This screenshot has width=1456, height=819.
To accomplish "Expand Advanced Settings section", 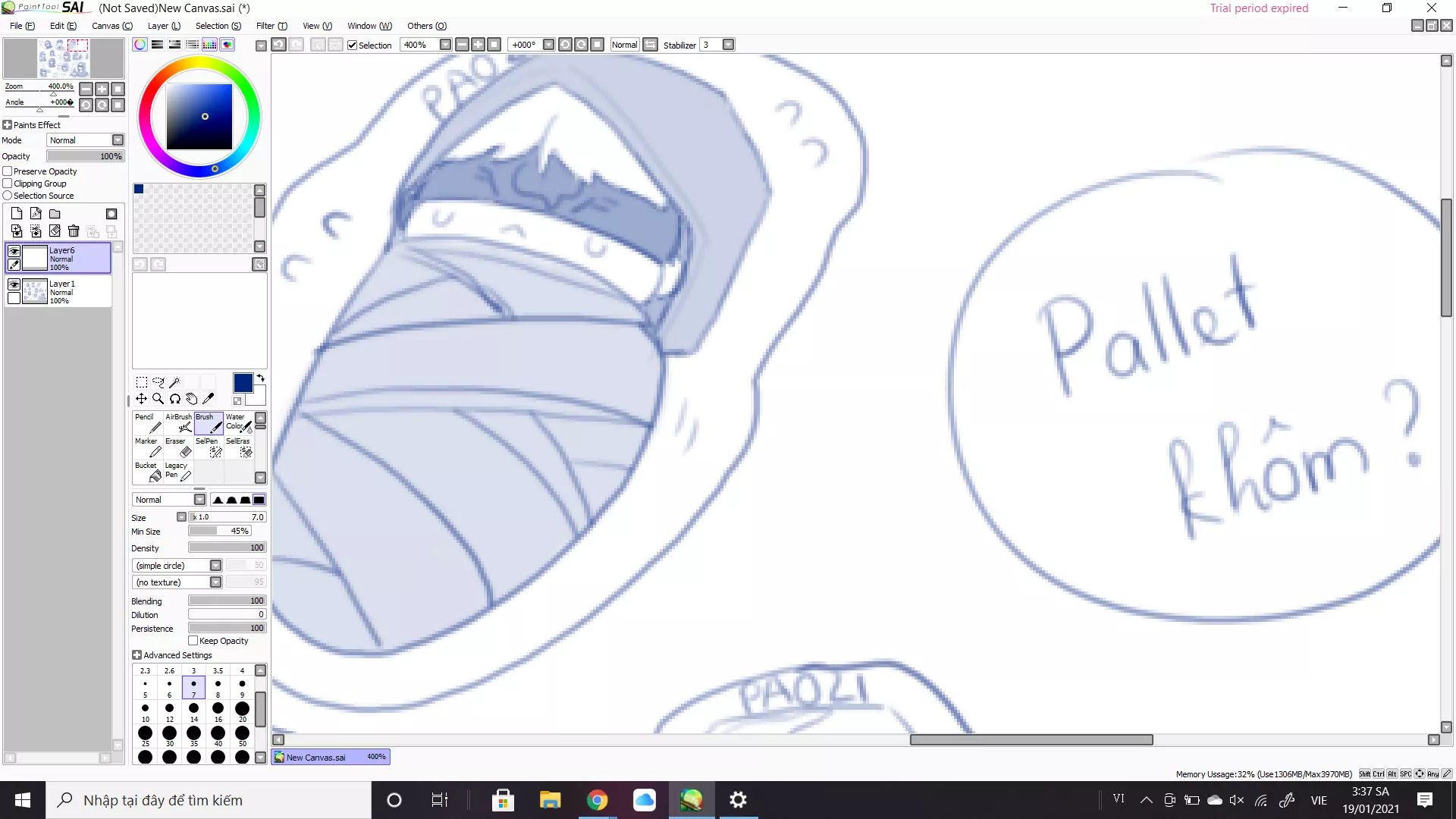I will (x=136, y=655).
